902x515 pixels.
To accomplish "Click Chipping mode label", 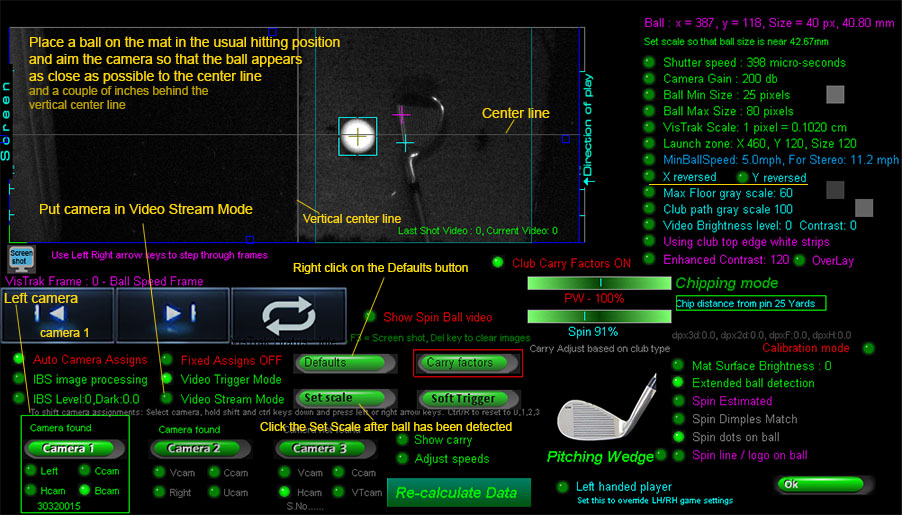I will tap(727, 283).
